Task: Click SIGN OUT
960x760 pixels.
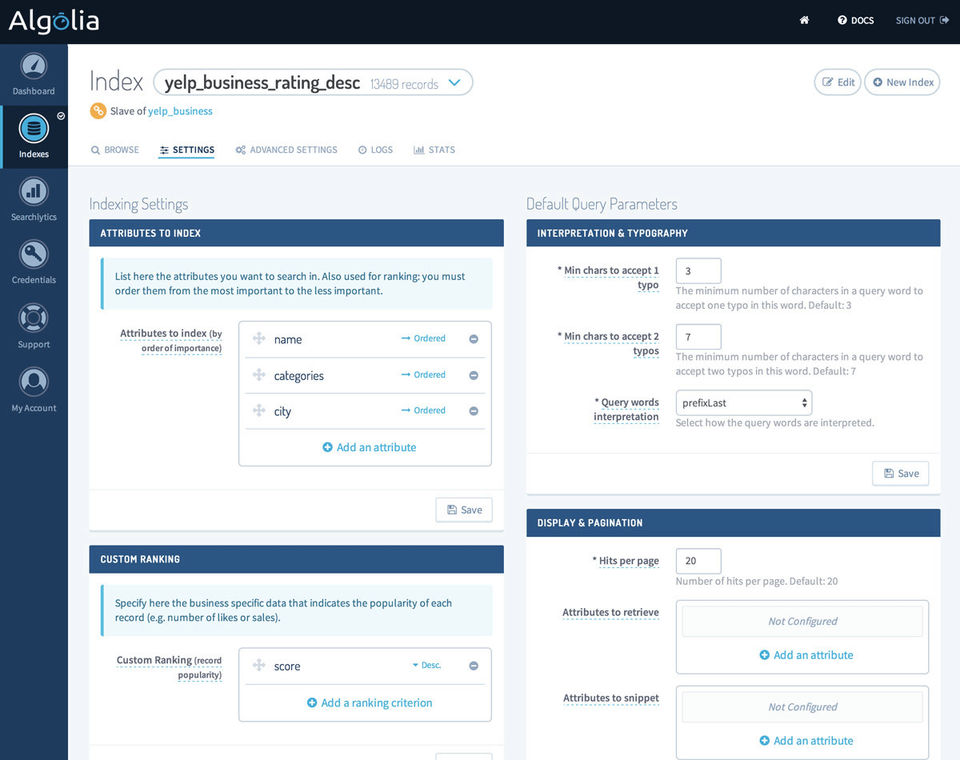Action: (x=922, y=20)
